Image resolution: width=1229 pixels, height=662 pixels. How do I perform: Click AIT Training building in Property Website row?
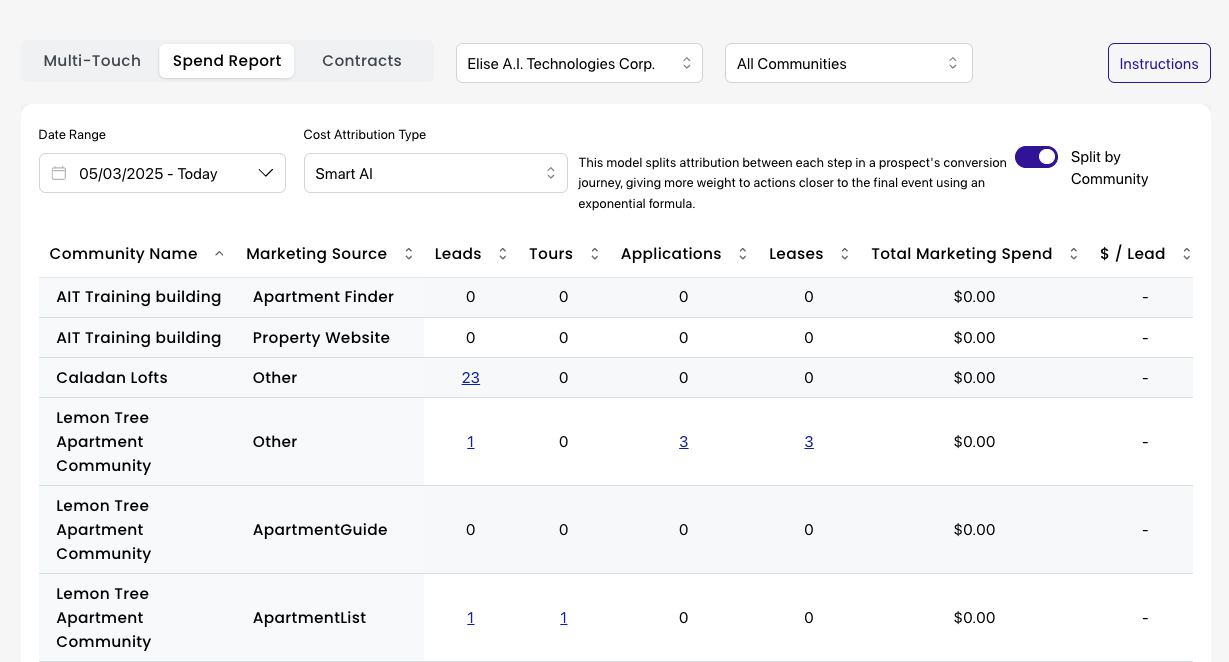point(138,338)
